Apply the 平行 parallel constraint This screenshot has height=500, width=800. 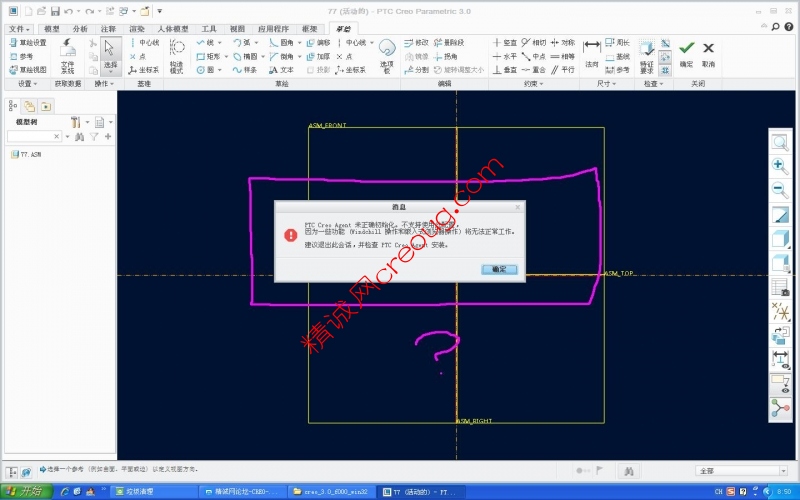click(563, 70)
